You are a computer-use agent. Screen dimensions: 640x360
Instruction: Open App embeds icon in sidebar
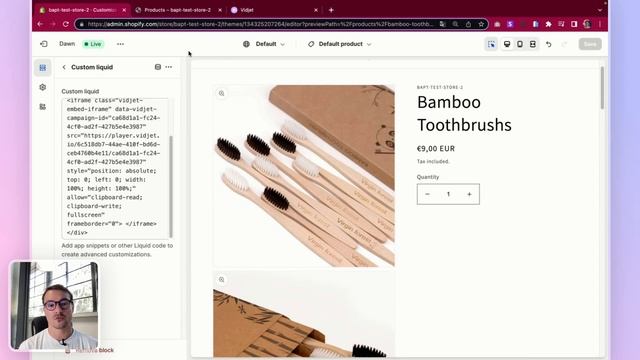point(43,107)
